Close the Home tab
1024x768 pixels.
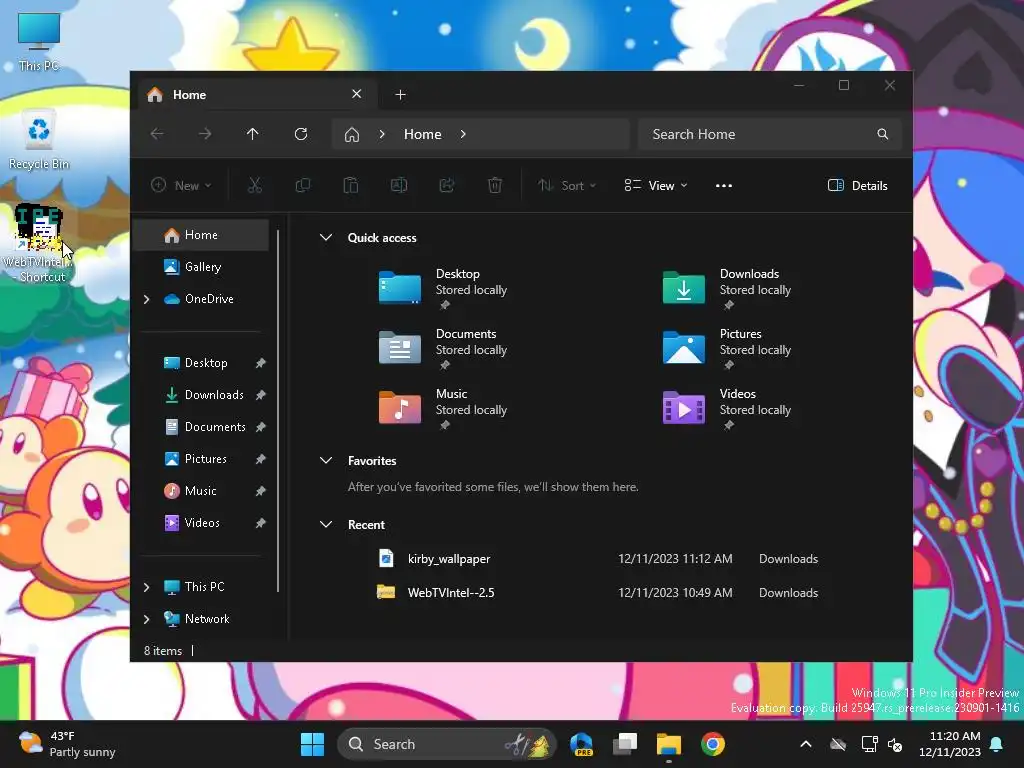click(x=357, y=94)
